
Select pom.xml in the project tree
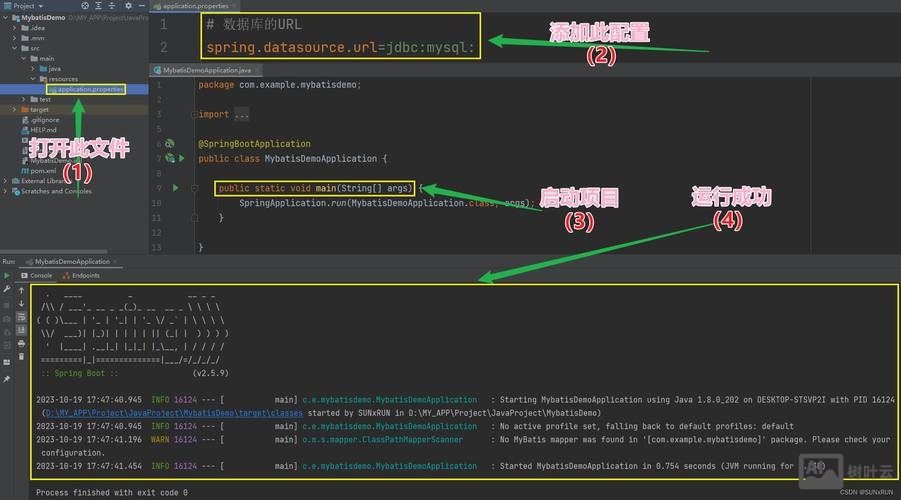pos(44,171)
